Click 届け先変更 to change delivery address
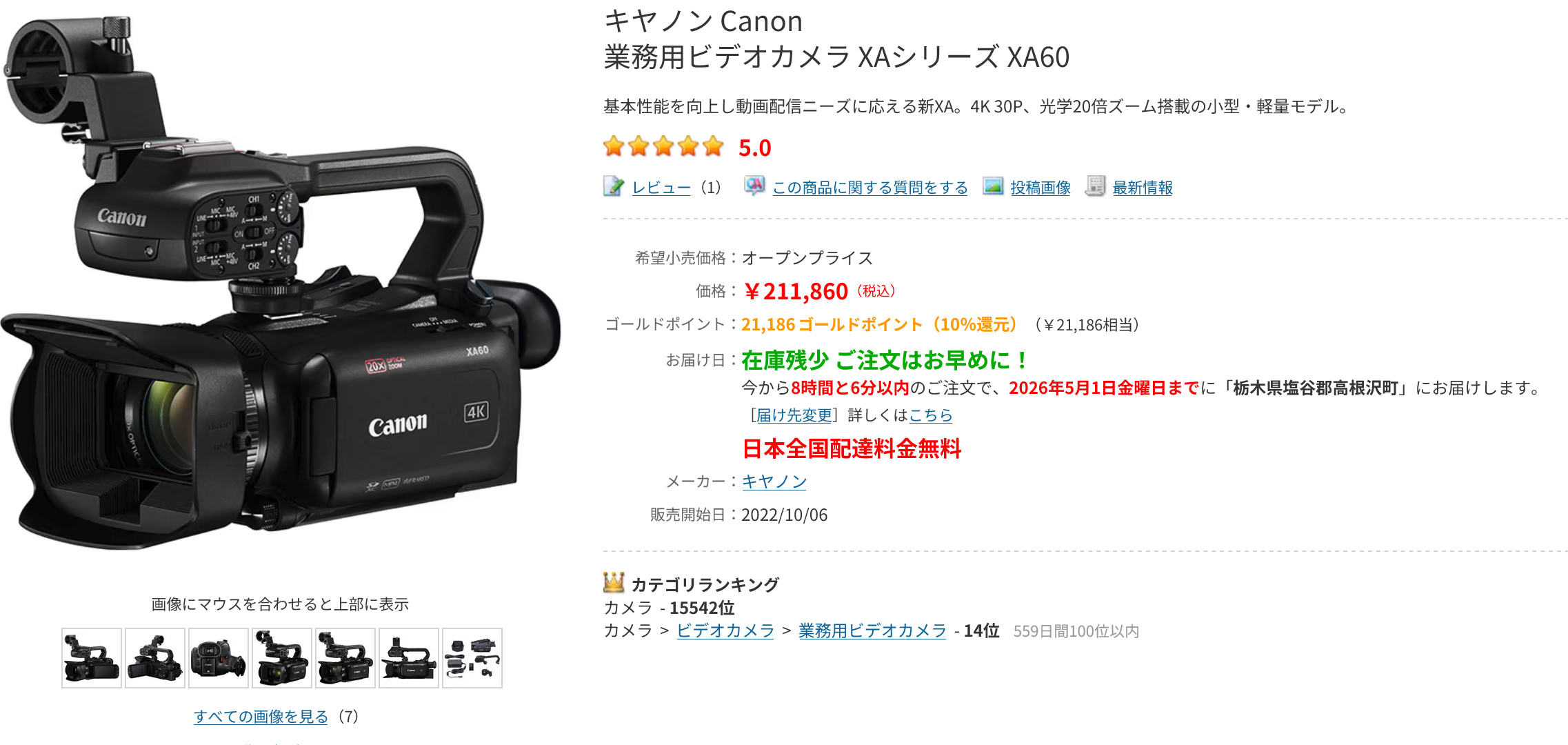 coord(794,415)
